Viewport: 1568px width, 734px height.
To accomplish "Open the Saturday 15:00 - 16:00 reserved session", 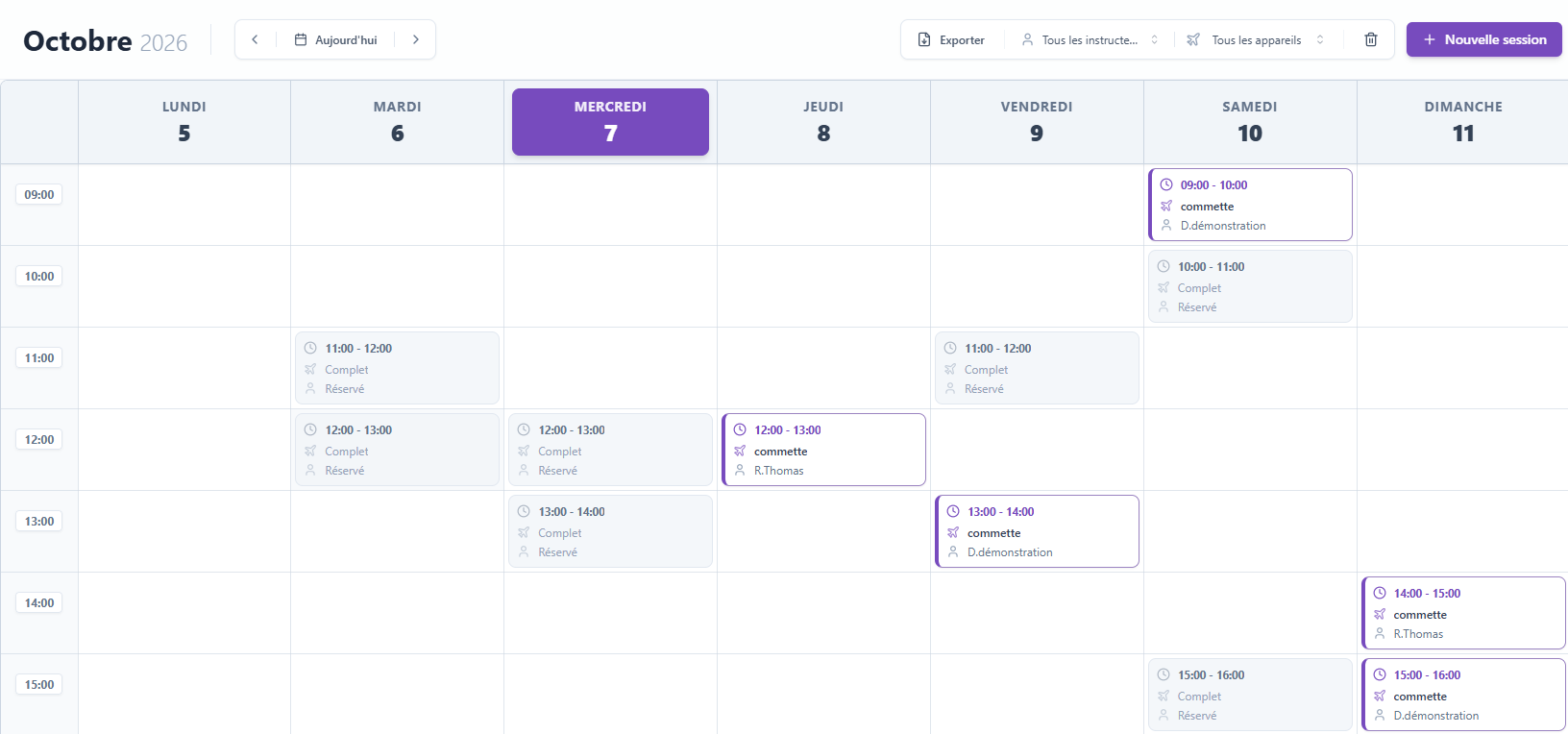I will 1250,695.
